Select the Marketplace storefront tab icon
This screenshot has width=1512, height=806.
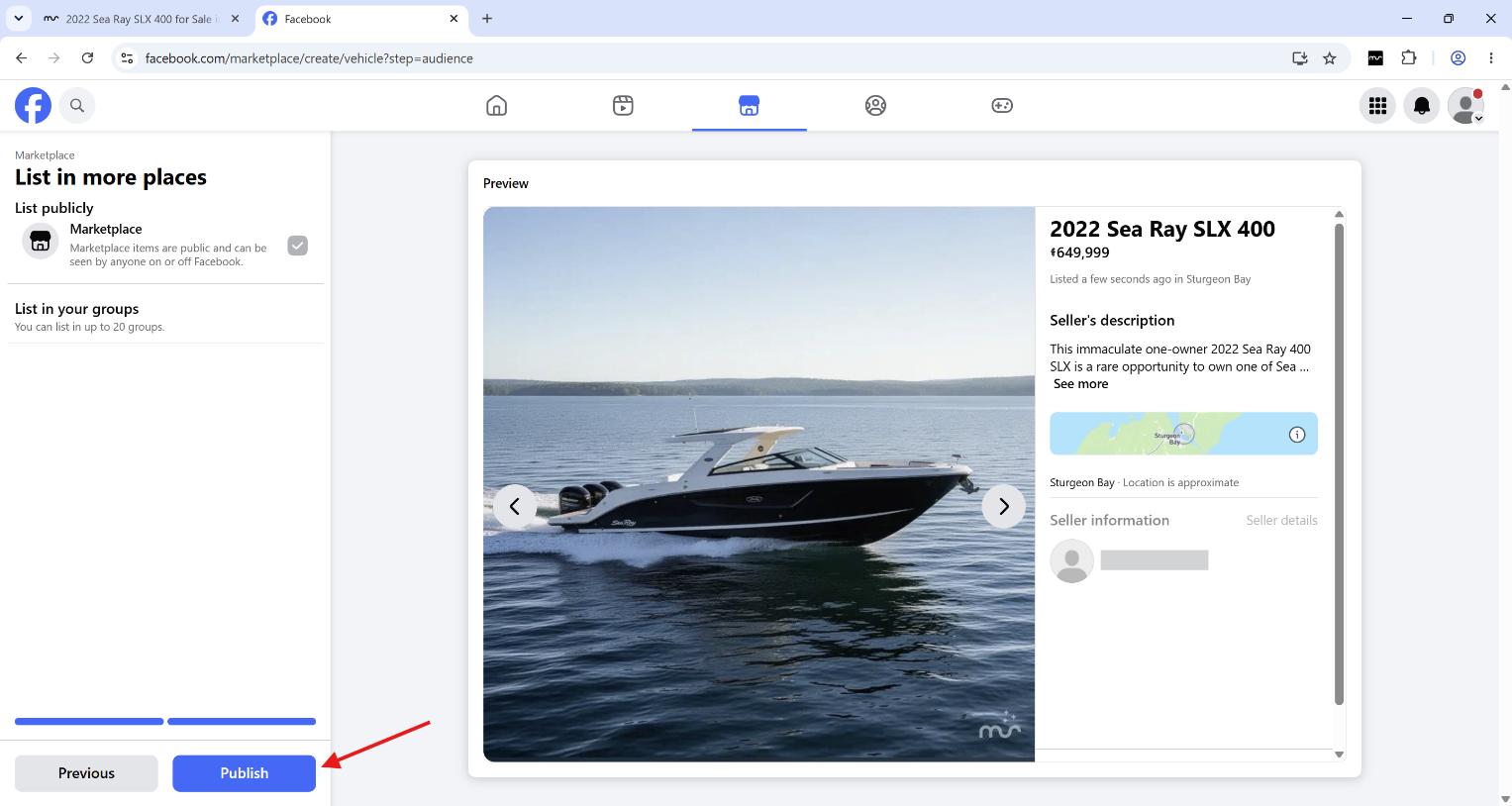point(750,105)
